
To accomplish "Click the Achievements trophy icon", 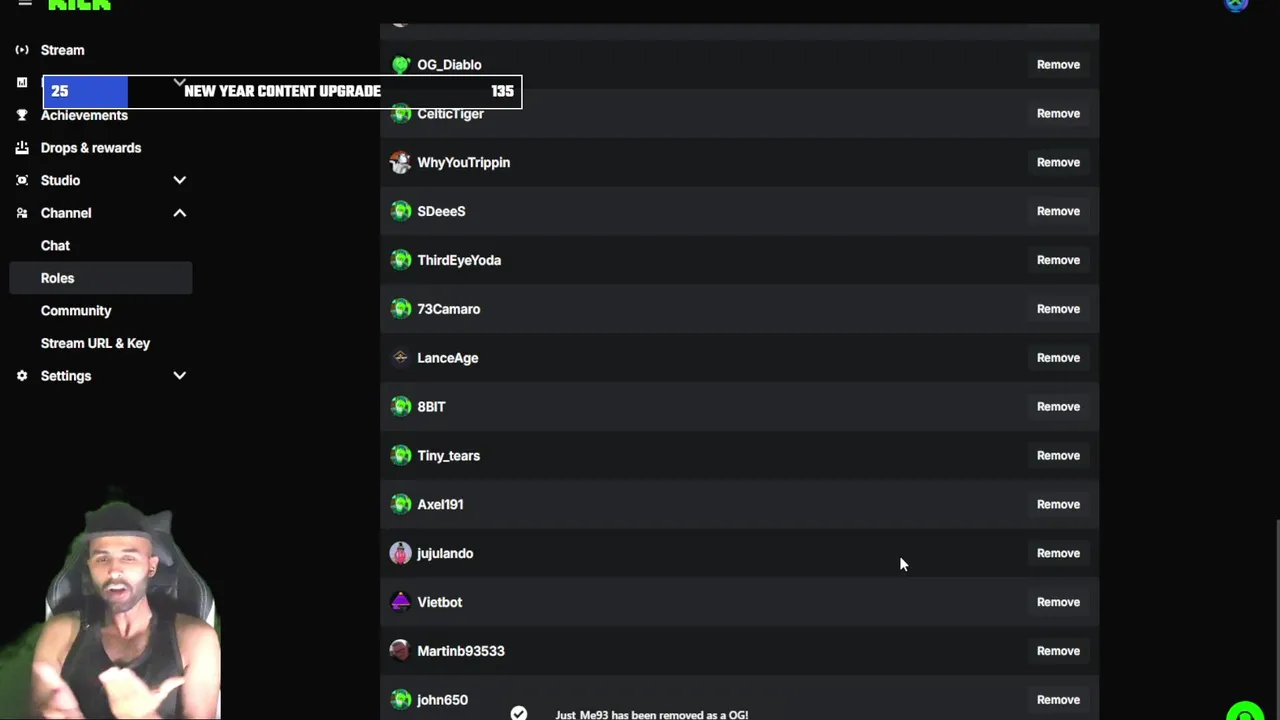I will click(22, 115).
